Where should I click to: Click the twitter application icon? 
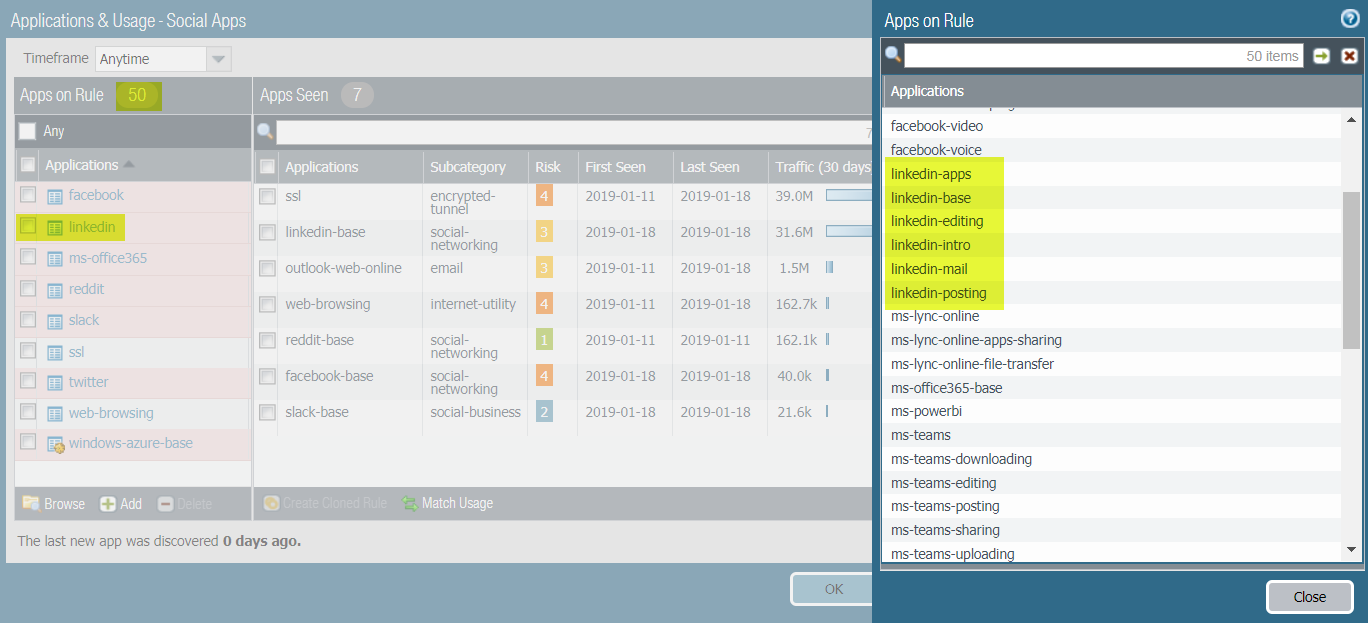tap(55, 383)
